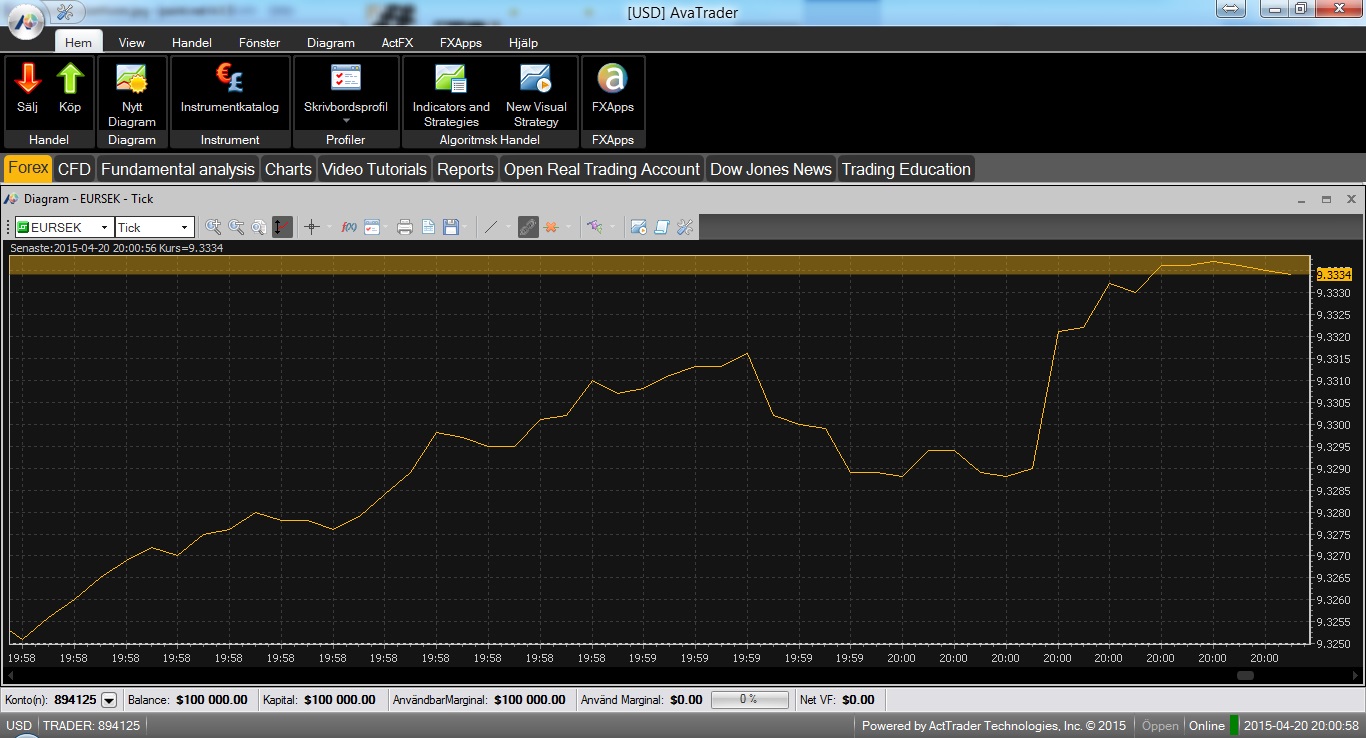Open the Reports tab
Image resolution: width=1366 pixels, height=738 pixels.
click(465, 169)
